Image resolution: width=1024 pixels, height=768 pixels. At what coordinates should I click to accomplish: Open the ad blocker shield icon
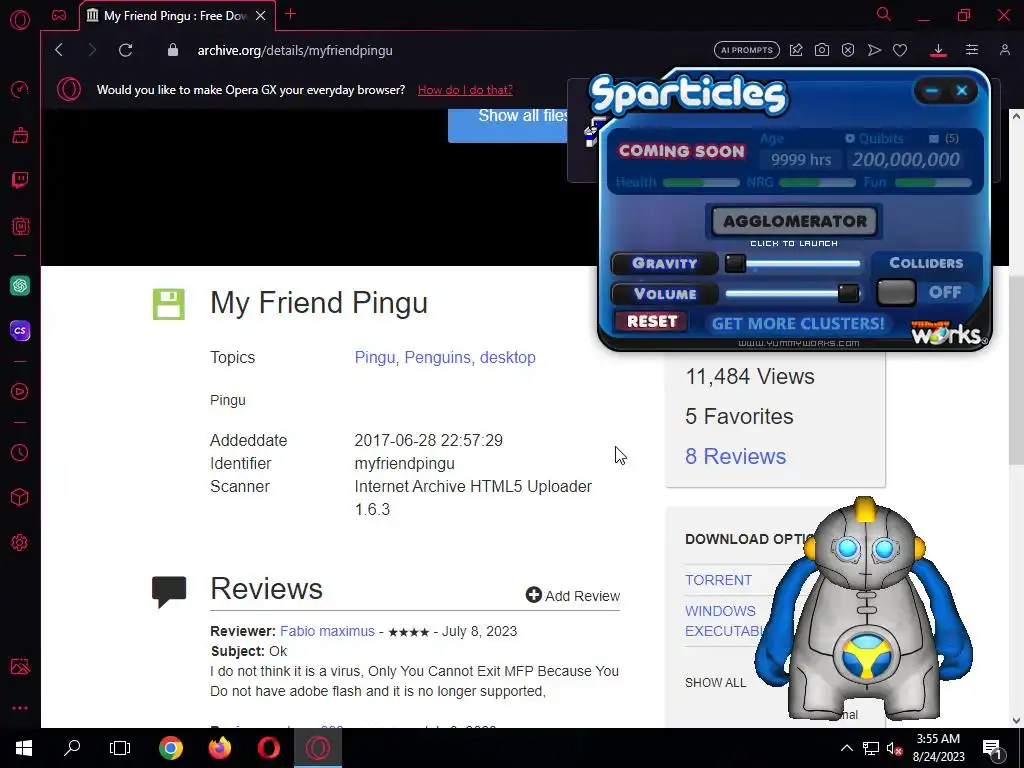click(848, 50)
